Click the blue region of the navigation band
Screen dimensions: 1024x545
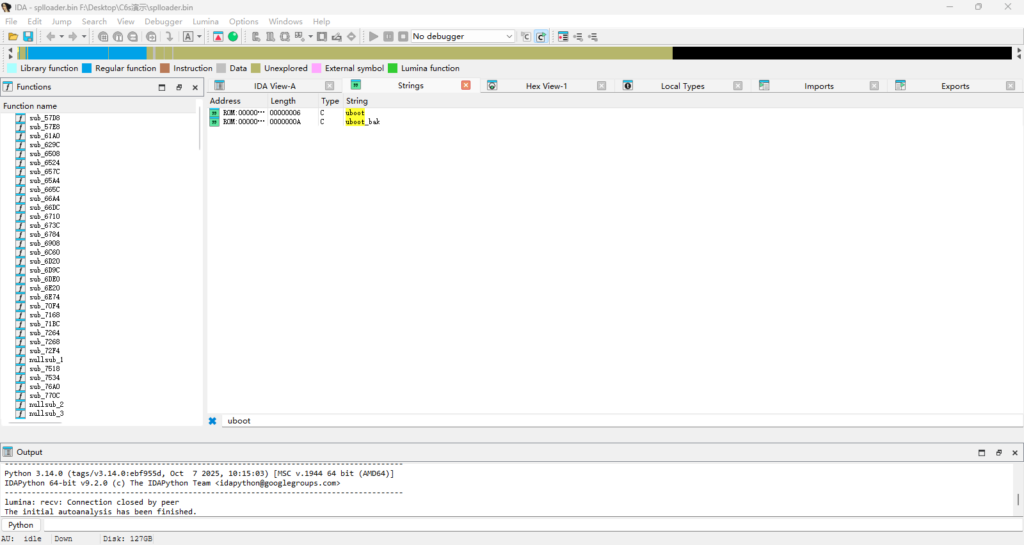(x=80, y=53)
